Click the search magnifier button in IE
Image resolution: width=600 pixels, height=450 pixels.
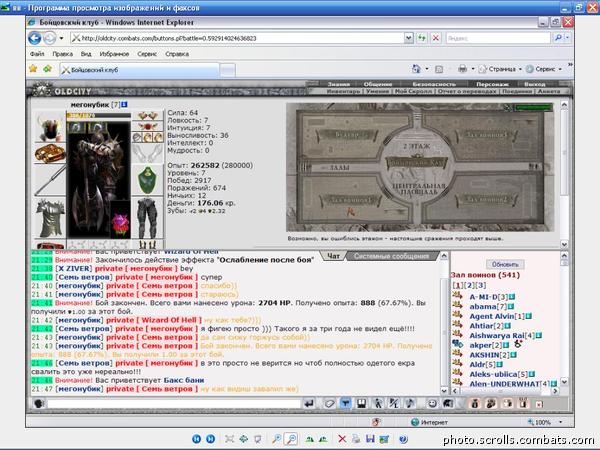coord(558,38)
